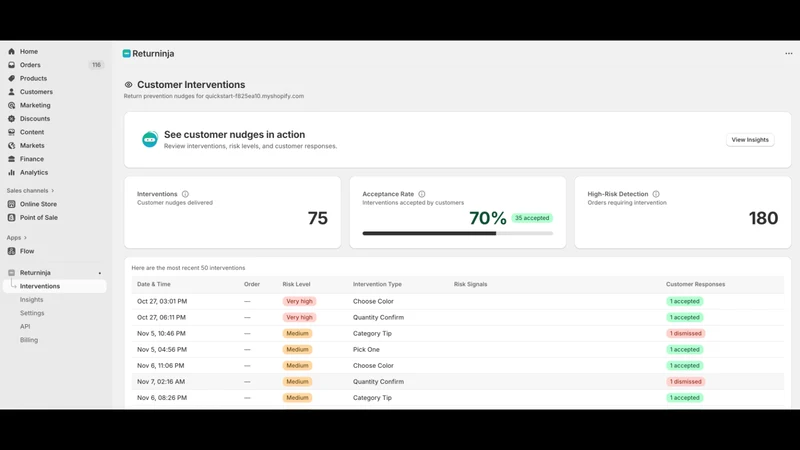Click Quantity Confirm on Oct 27, 06:11 PM
This screenshot has width=800, height=450.
coord(378,317)
